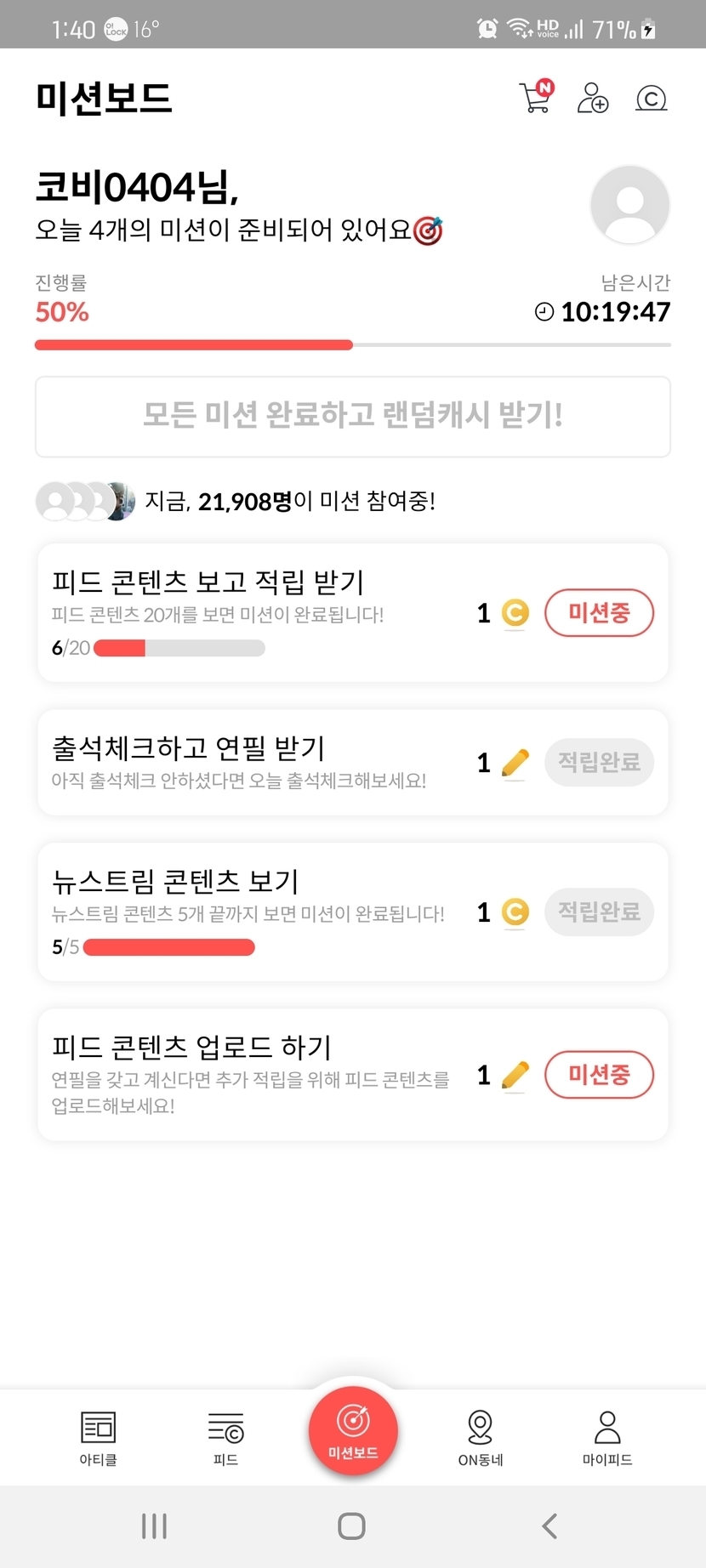
Task: Open the cash coin icon in header
Action: (x=651, y=99)
